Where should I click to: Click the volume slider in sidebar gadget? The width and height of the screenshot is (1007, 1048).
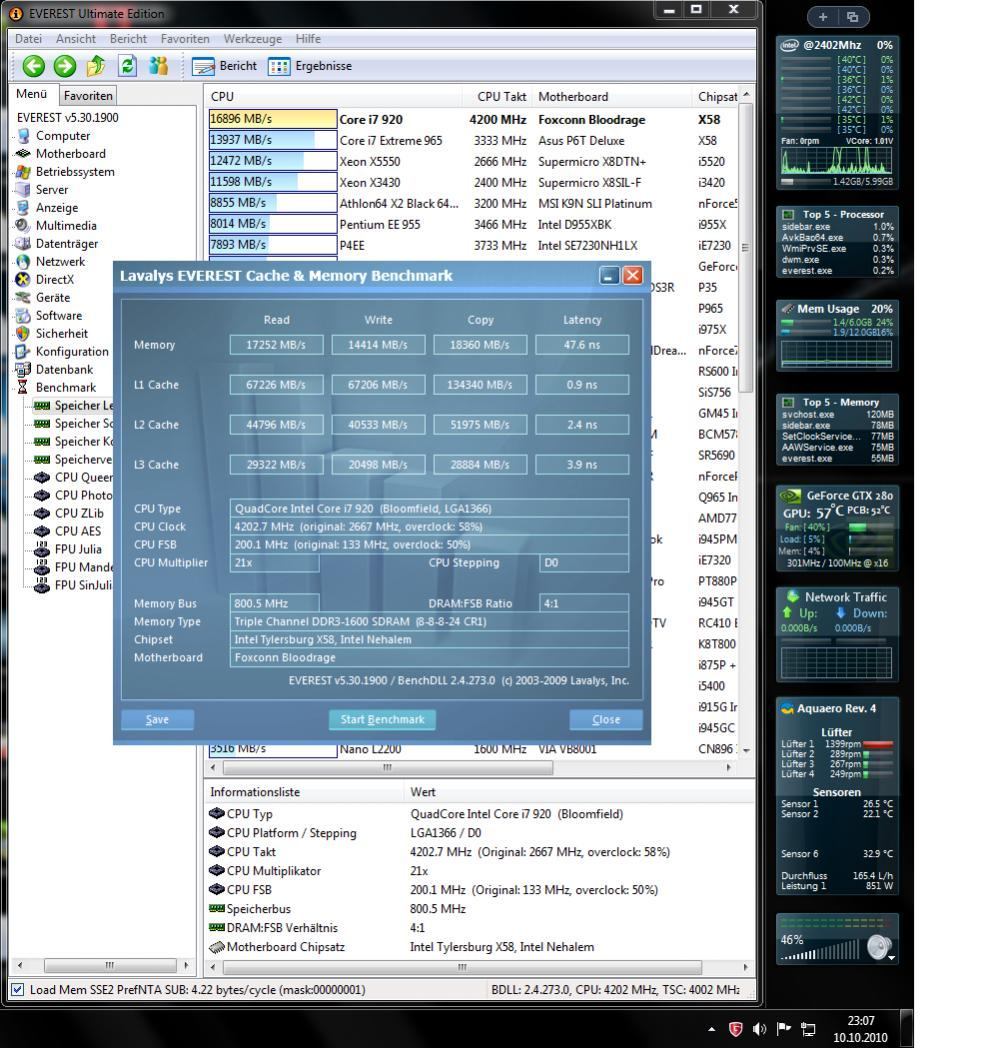click(x=821, y=952)
